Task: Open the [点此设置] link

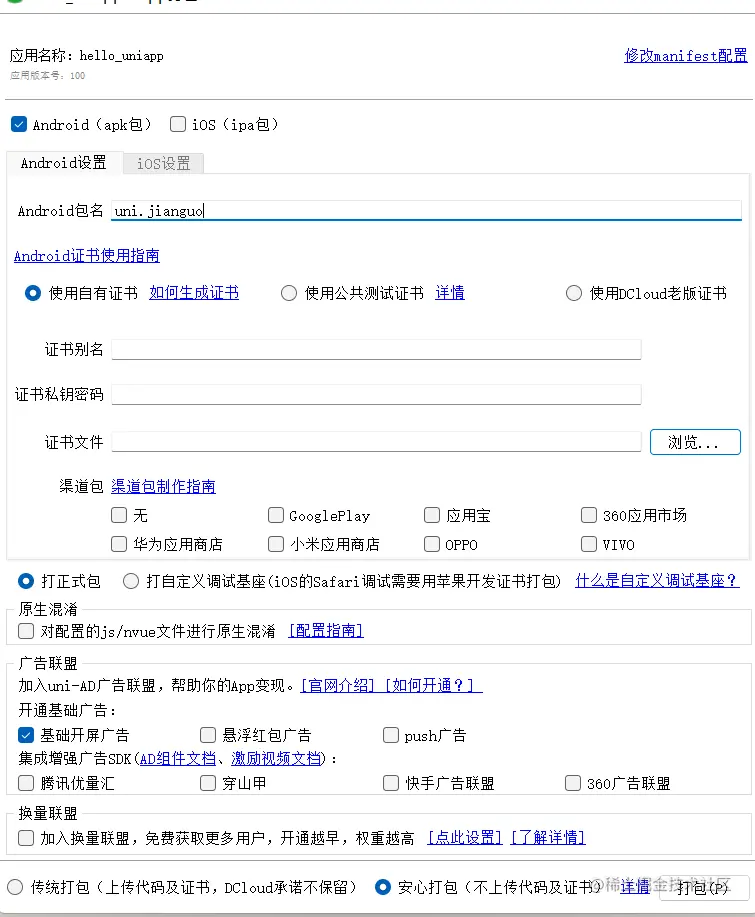Action: (464, 838)
